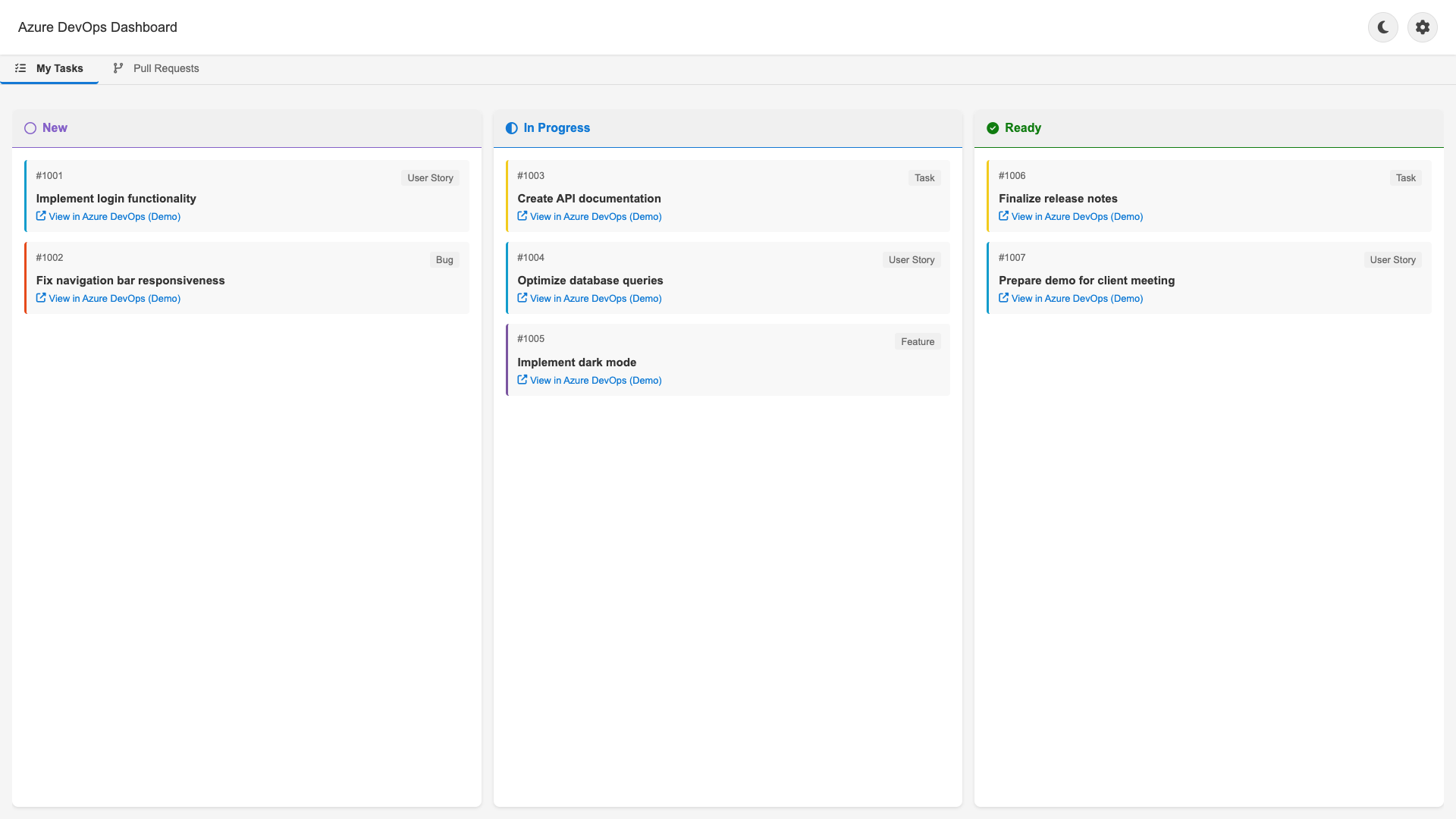The width and height of the screenshot is (1456, 819).
Task: Click the User Story badge on #1004
Action: coord(912,260)
